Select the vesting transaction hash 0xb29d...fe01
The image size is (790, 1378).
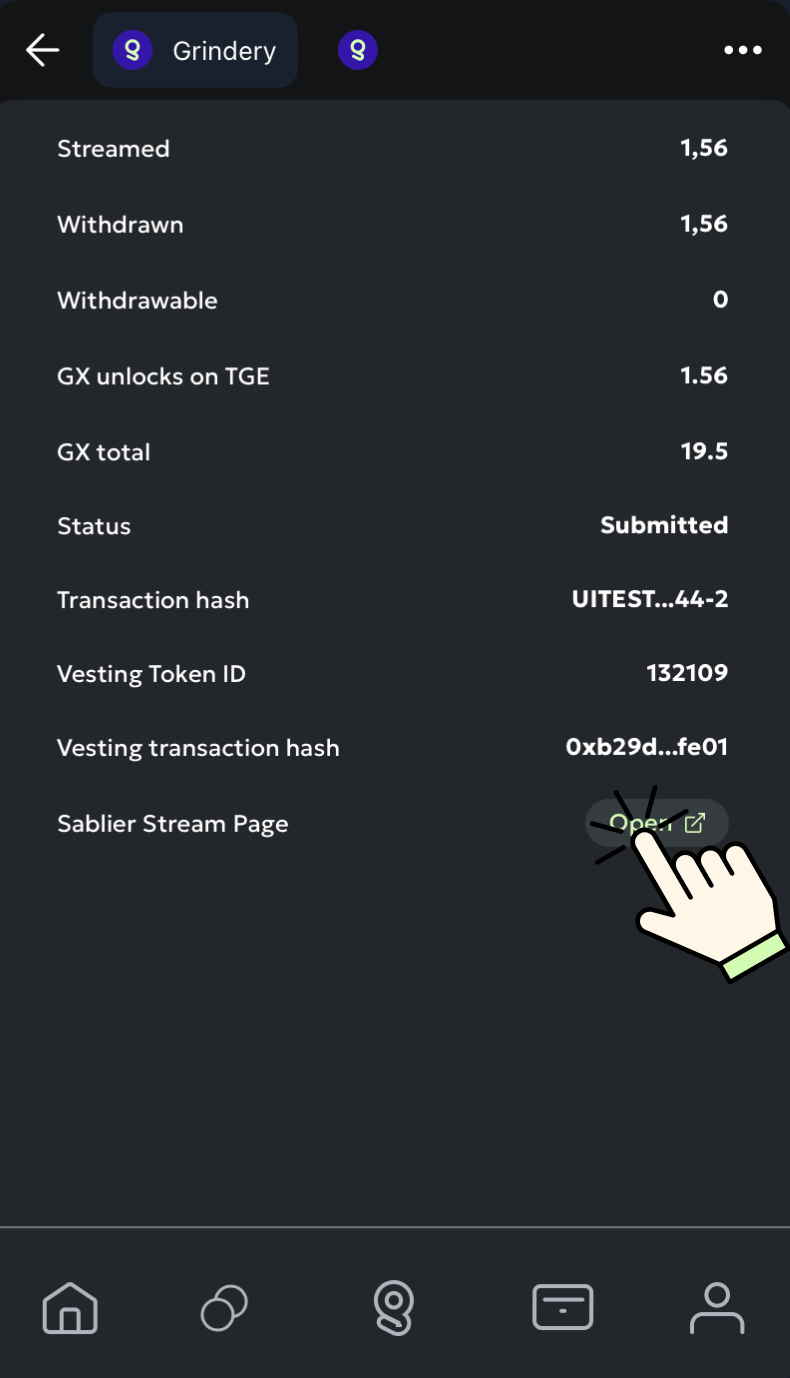[647, 747]
